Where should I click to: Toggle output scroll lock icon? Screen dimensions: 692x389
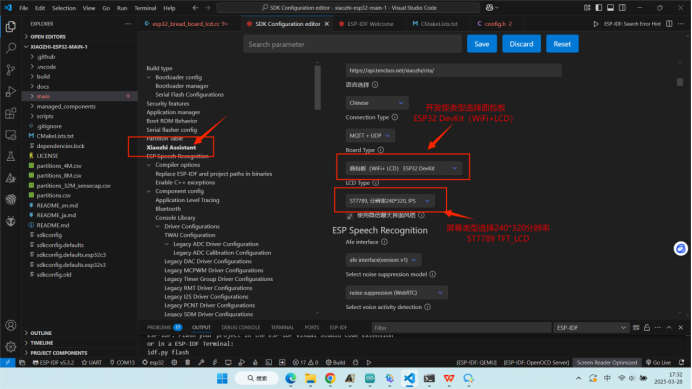647,328
